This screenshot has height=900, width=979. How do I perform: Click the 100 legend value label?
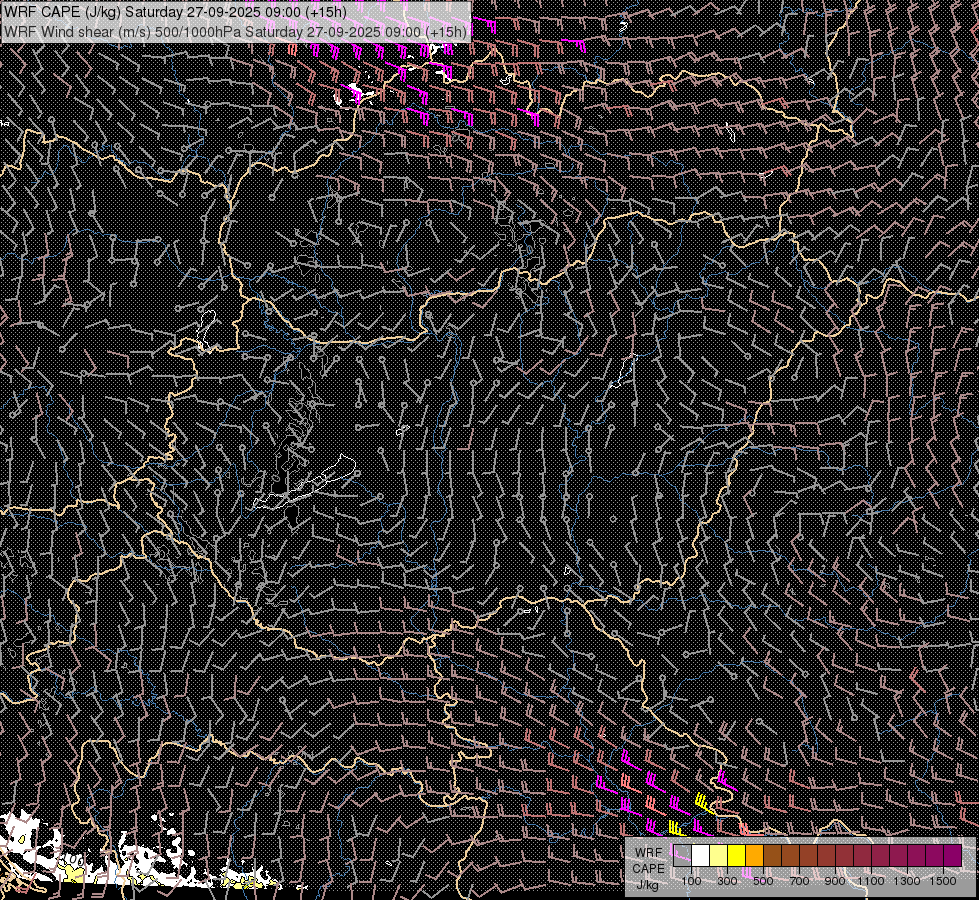[691, 881]
